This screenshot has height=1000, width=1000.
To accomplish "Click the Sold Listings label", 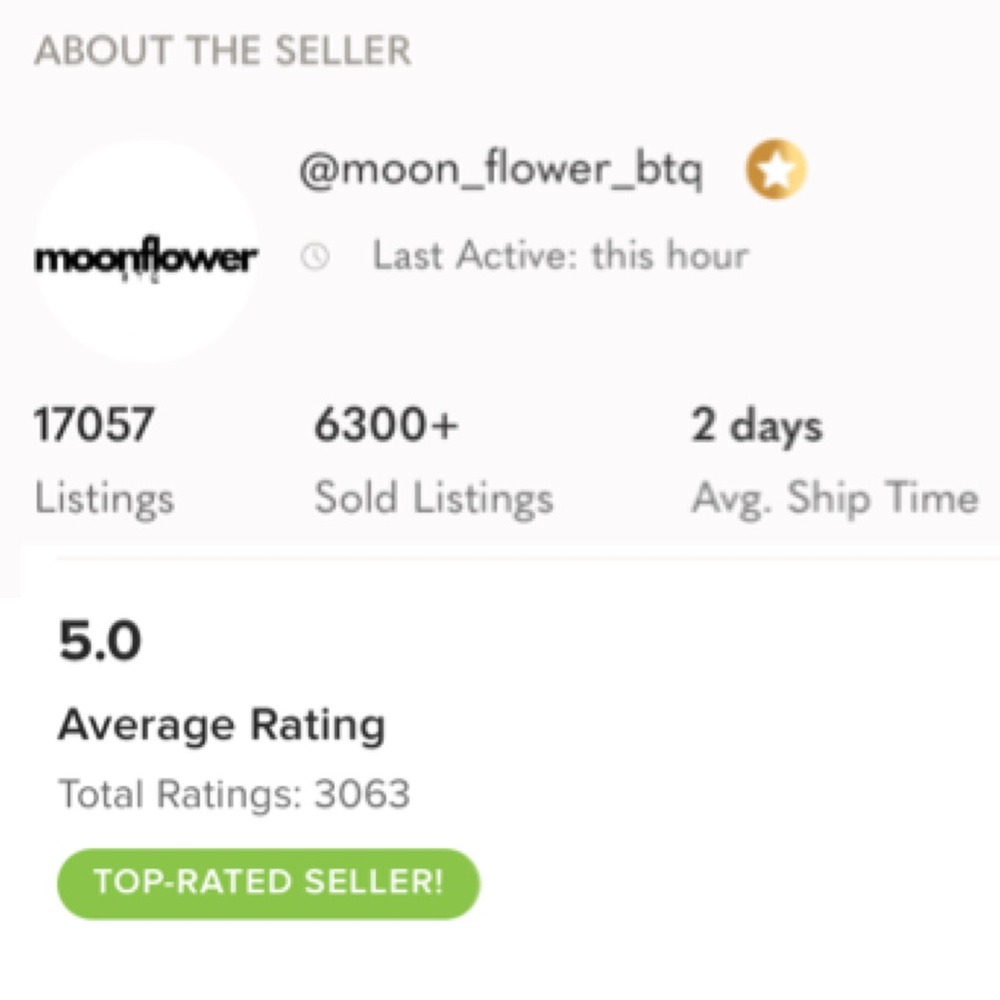I will tap(434, 499).
